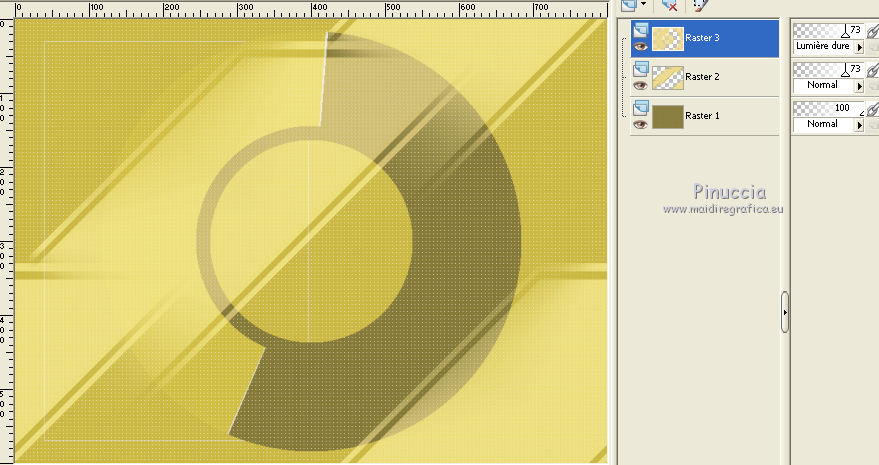Image resolution: width=879 pixels, height=465 pixels.
Task: Hide the Raster 1 layer via its eye icon
Action: (x=641, y=124)
